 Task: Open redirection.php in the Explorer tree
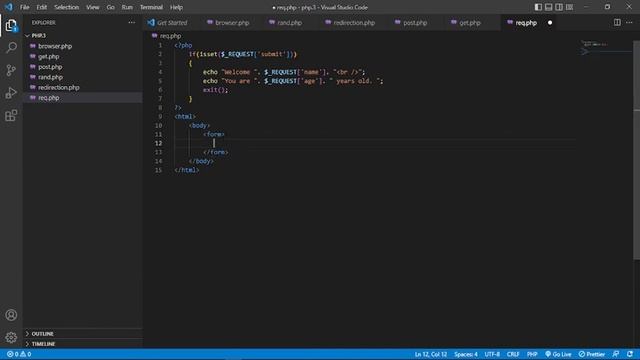[58, 87]
